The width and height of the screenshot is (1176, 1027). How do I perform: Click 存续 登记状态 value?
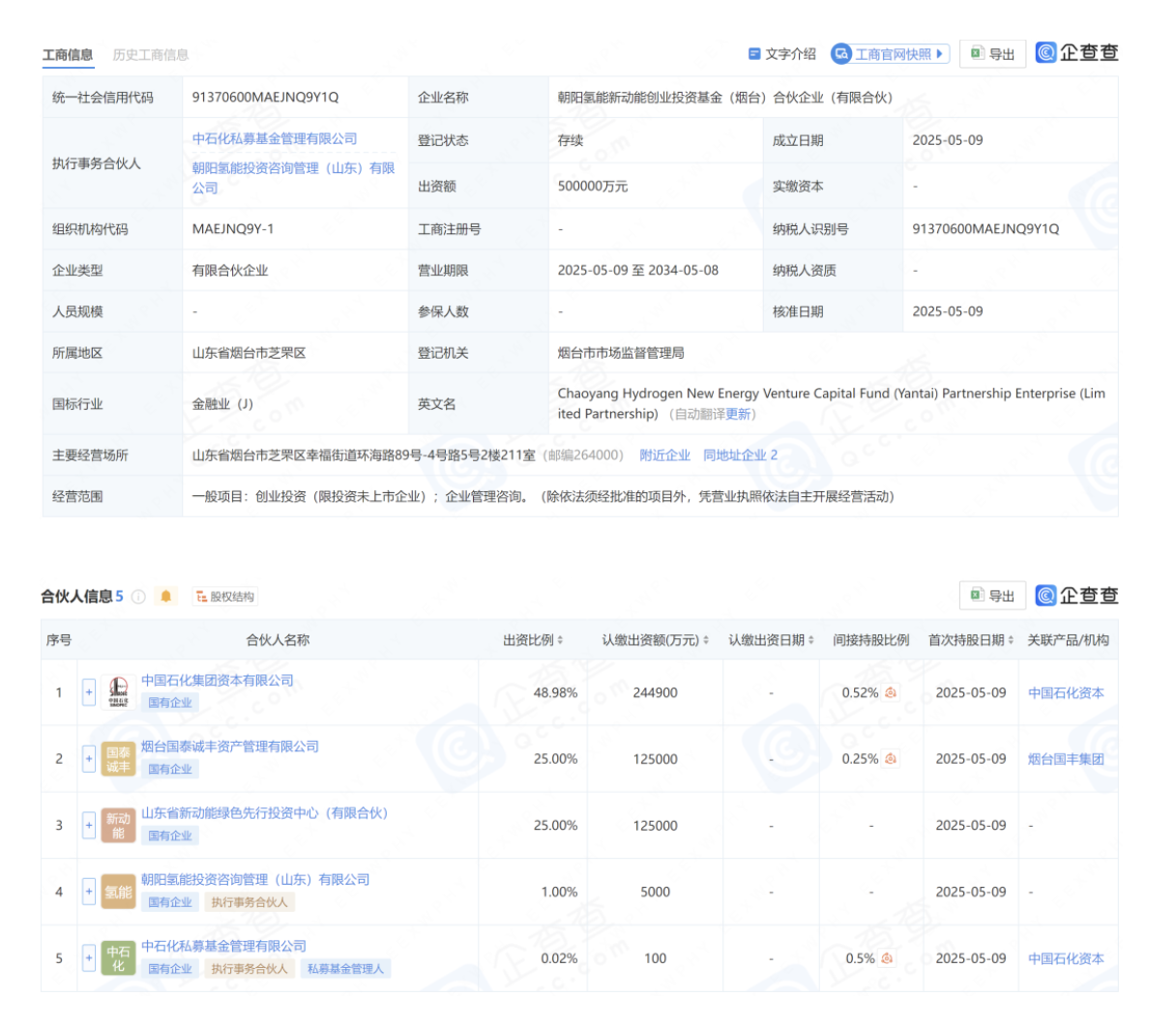point(571,140)
